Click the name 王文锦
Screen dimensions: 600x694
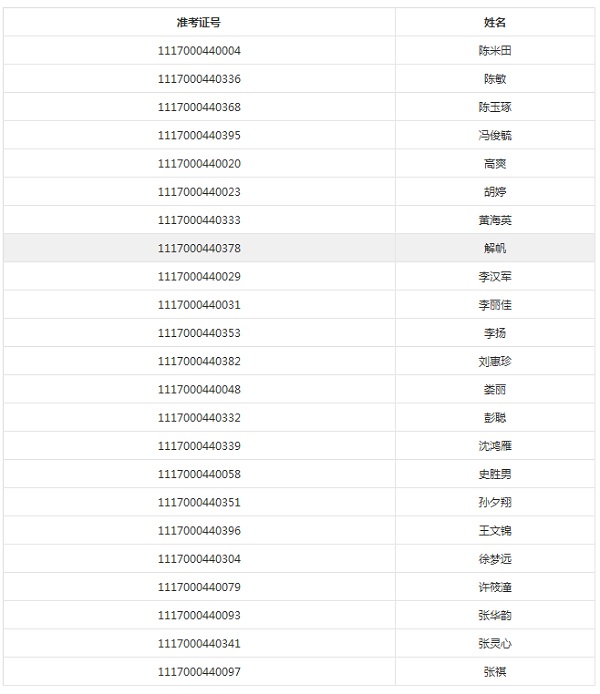495,530
